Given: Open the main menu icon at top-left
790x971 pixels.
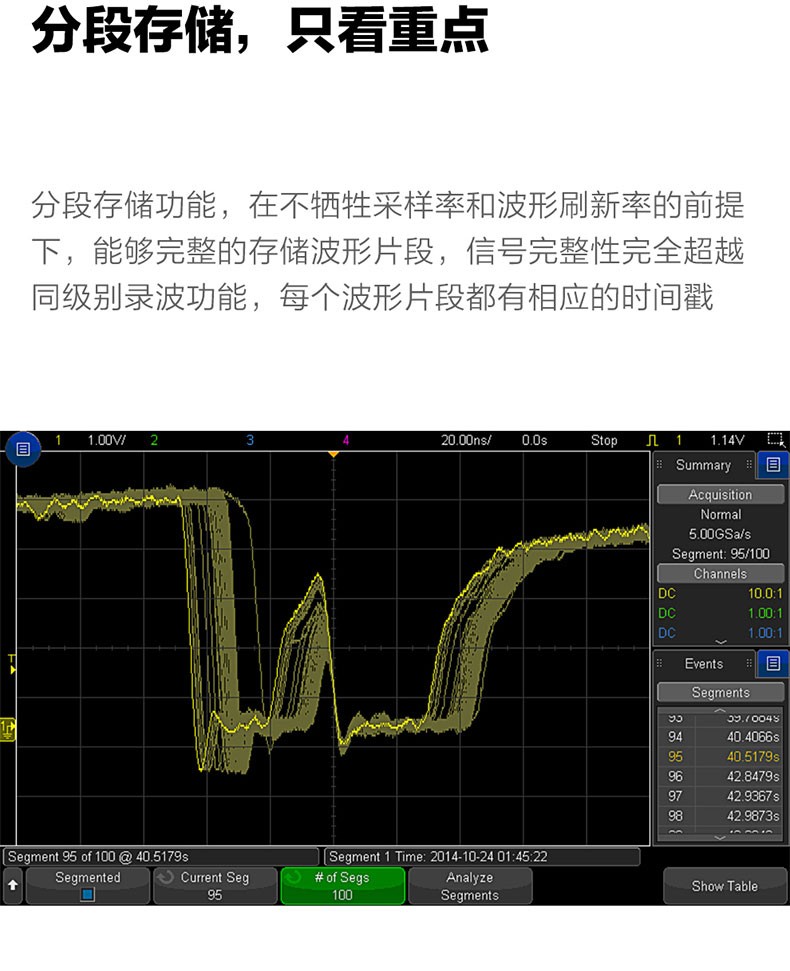Looking at the screenshot, I should tap(23, 449).
